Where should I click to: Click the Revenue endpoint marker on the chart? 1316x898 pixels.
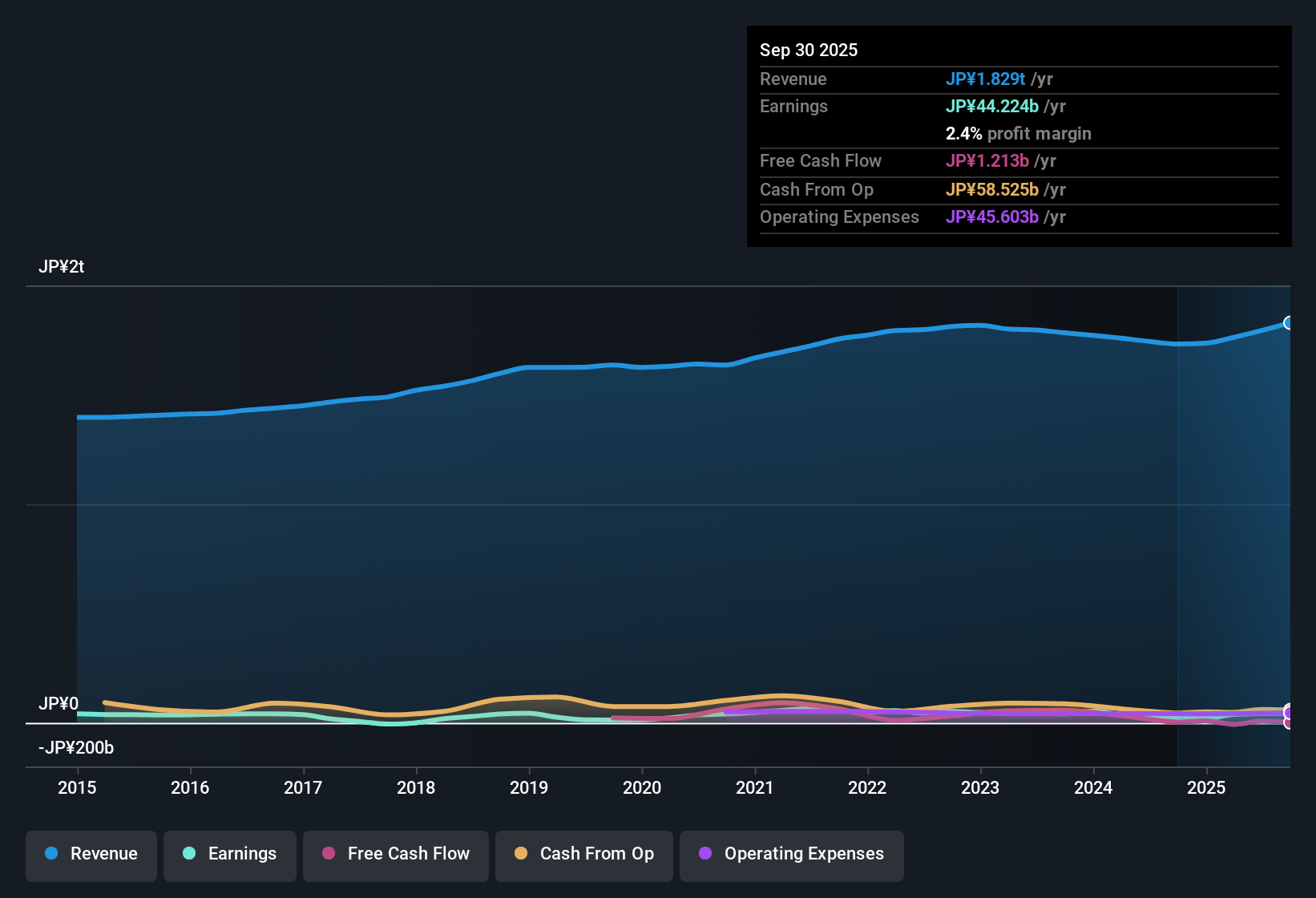(x=1289, y=322)
